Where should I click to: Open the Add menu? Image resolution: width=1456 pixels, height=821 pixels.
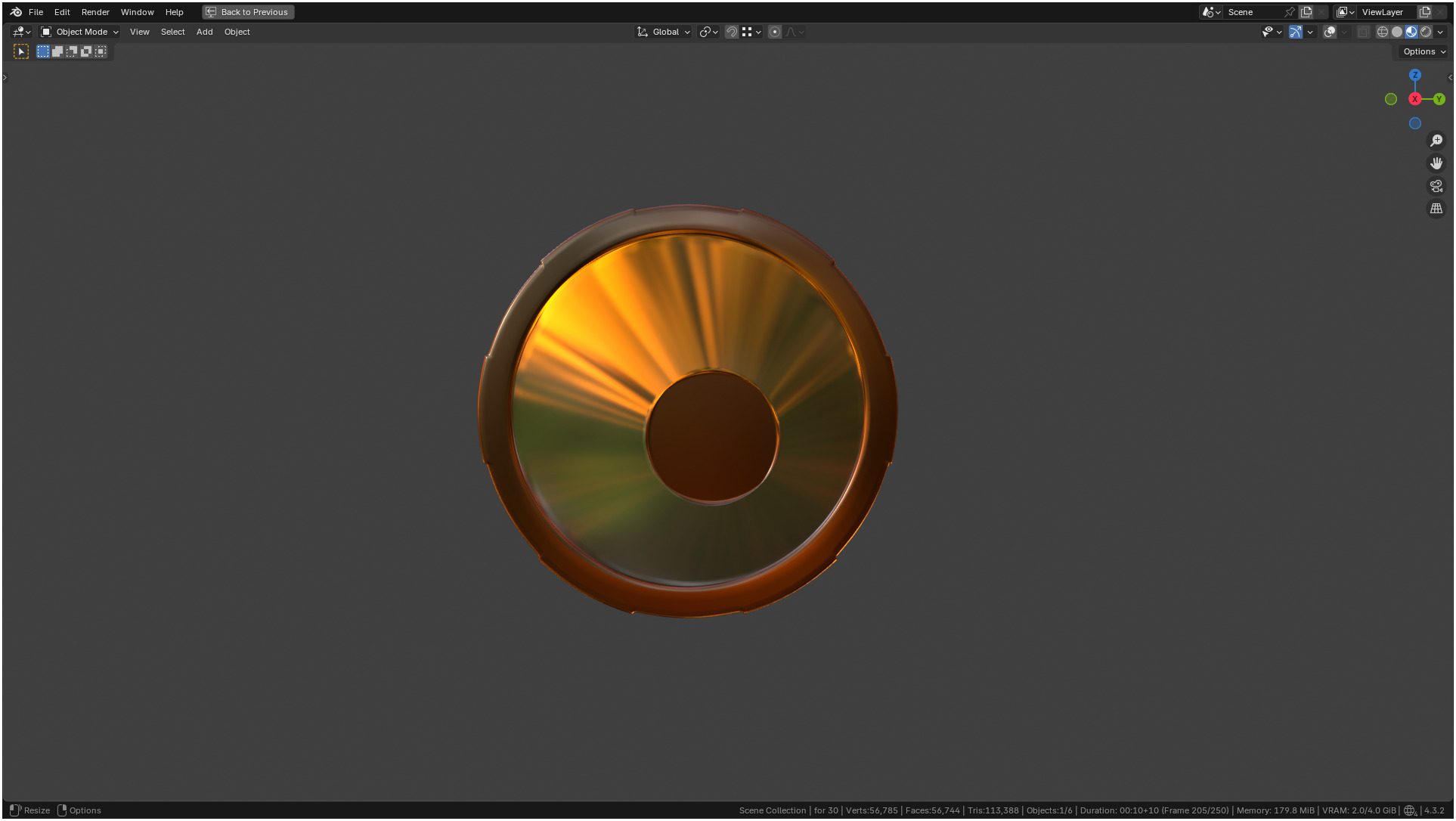204,32
